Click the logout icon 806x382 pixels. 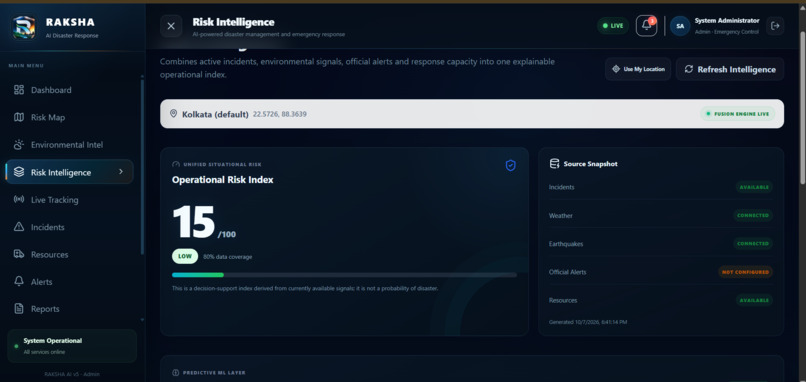pos(775,26)
